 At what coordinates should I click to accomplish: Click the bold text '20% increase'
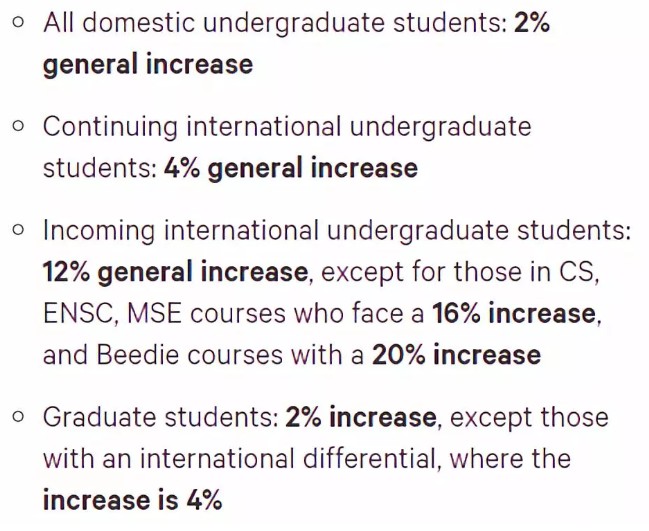(457, 355)
